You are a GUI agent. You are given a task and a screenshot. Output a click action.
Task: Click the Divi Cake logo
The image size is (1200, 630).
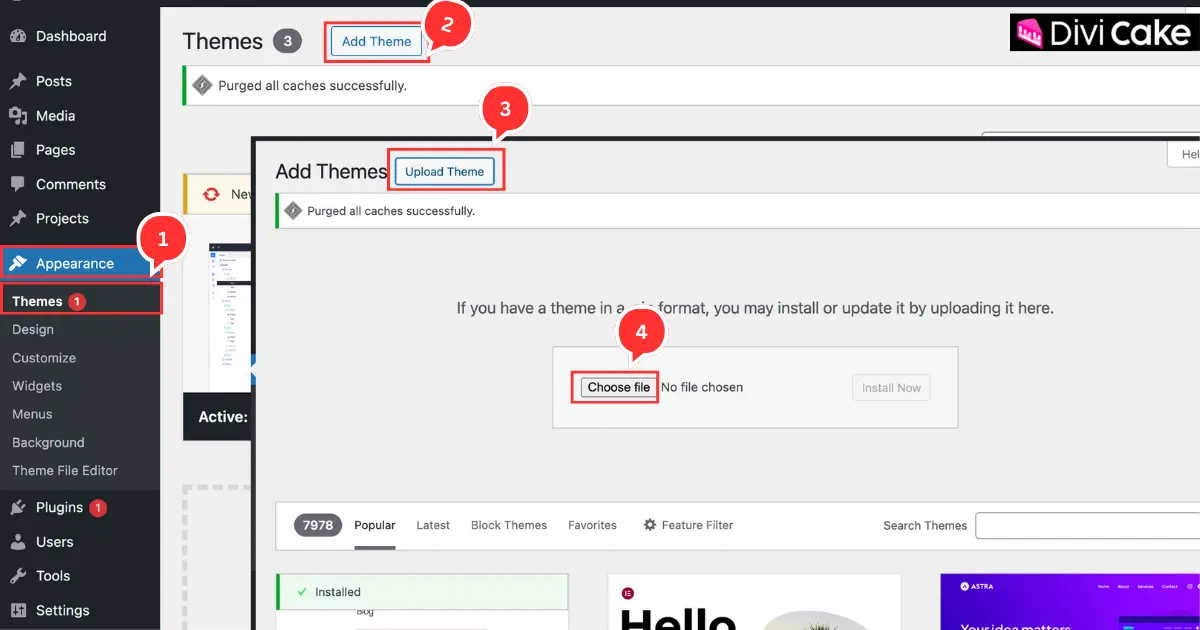click(1105, 33)
